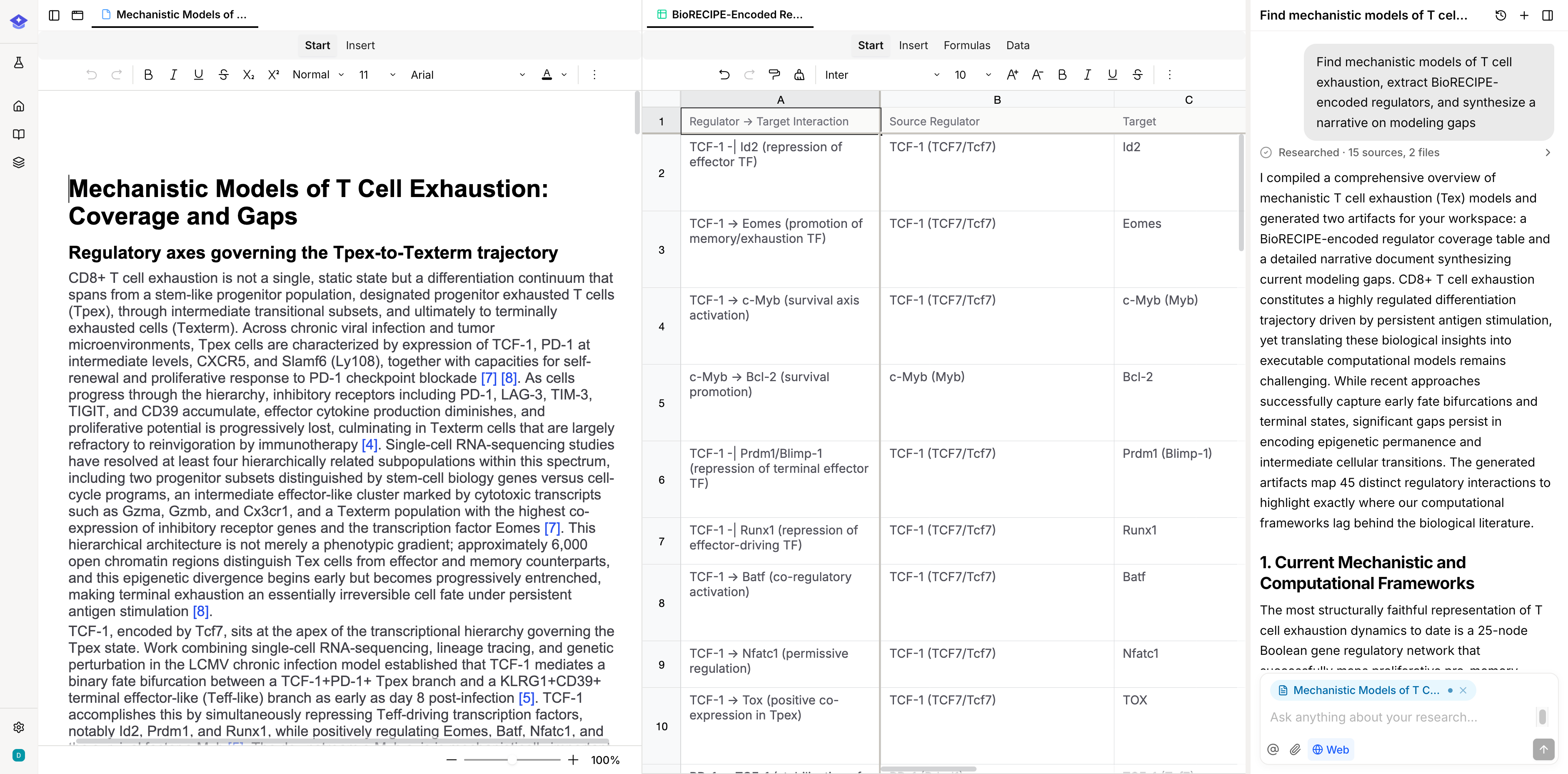This screenshot has width=1568, height=774.
Task: Decrease font size in spreadsheet
Action: pyautogui.click(x=1037, y=75)
